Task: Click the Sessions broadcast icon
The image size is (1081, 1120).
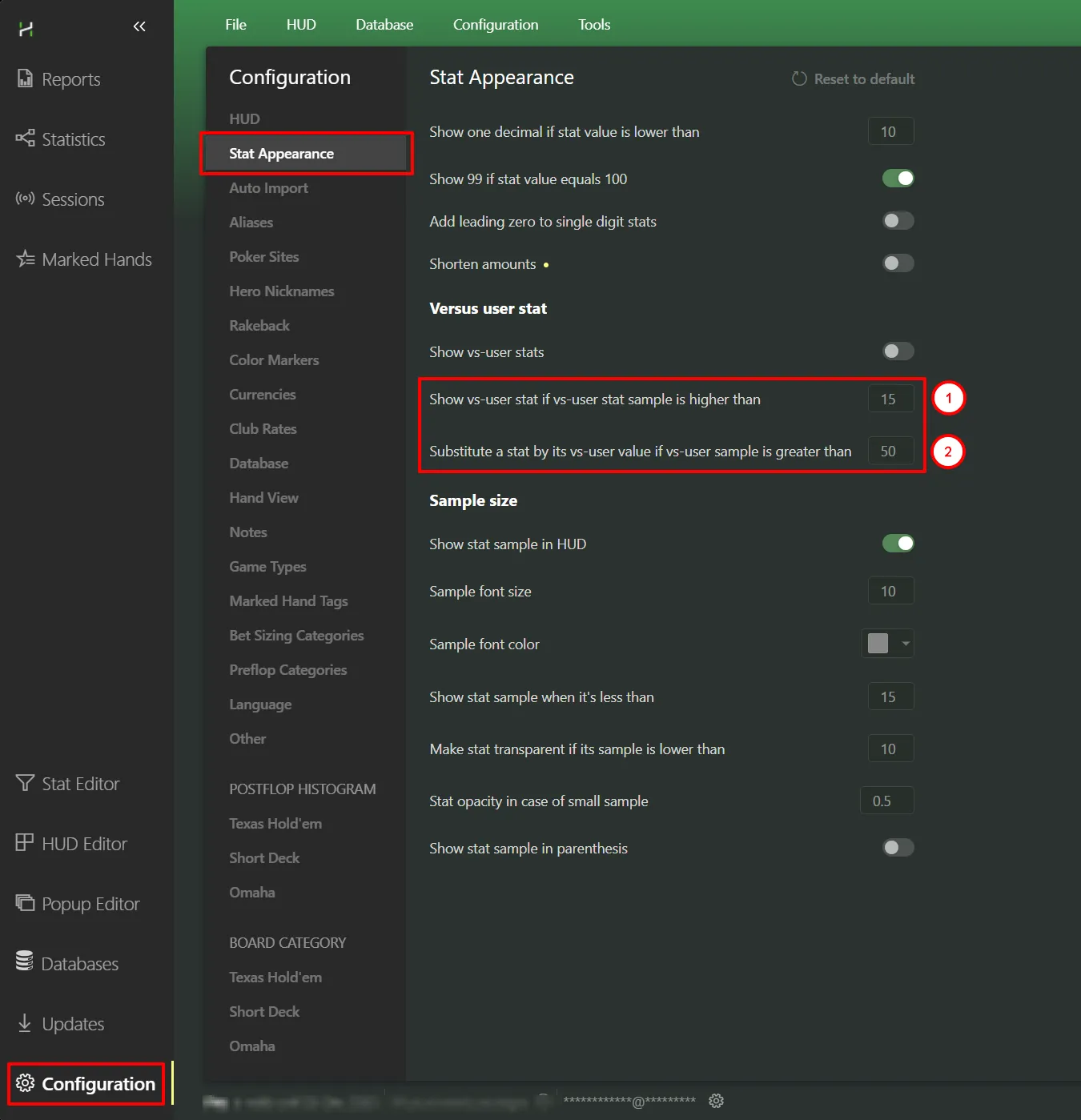Action: pyautogui.click(x=25, y=199)
